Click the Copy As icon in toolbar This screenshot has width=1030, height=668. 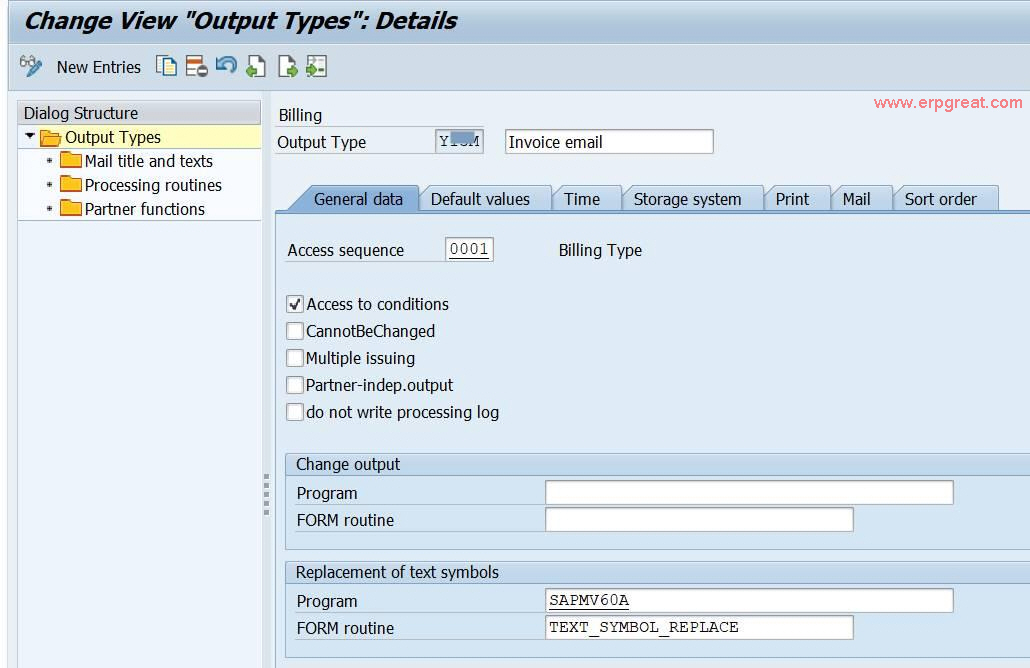[166, 66]
